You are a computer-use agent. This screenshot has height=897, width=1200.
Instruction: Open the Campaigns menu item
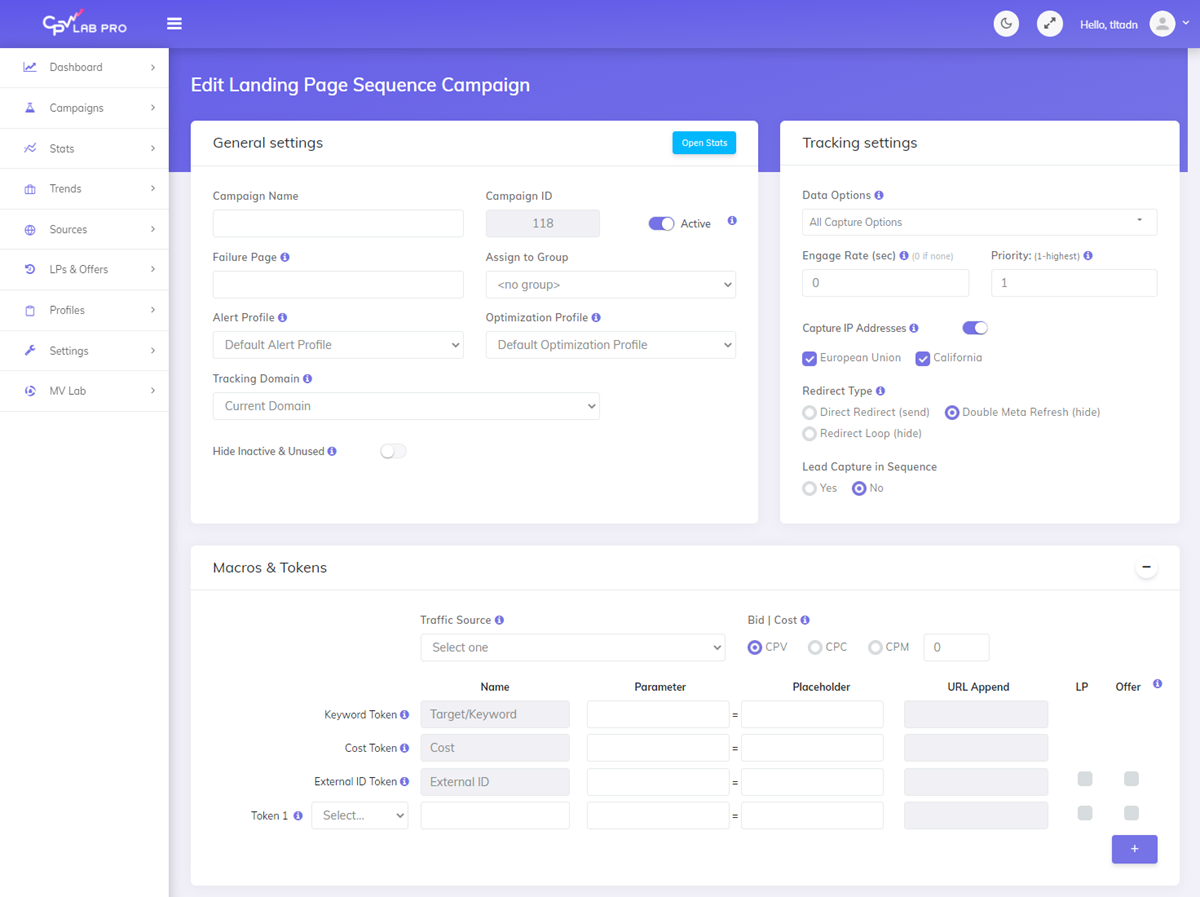pos(84,108)
